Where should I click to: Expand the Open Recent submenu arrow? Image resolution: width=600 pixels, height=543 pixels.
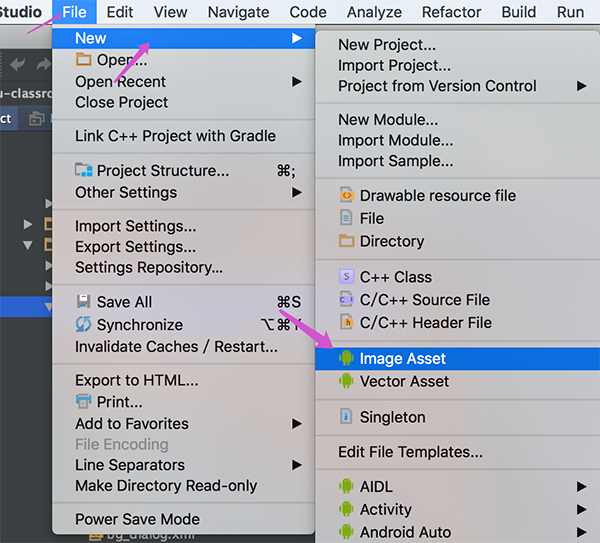click(297, 82)
